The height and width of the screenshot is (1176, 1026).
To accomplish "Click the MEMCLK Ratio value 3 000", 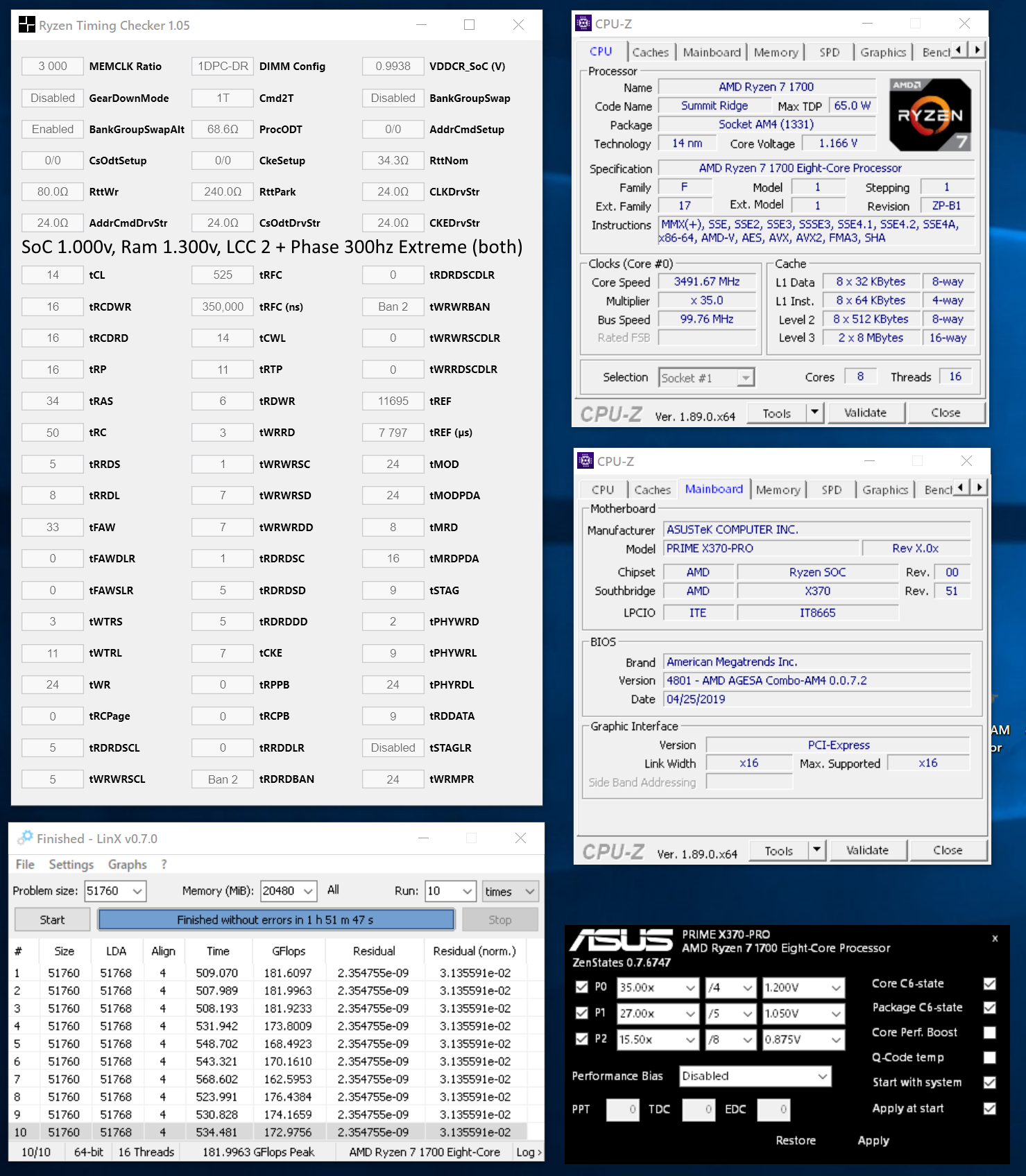I will (x=53, y=67).
